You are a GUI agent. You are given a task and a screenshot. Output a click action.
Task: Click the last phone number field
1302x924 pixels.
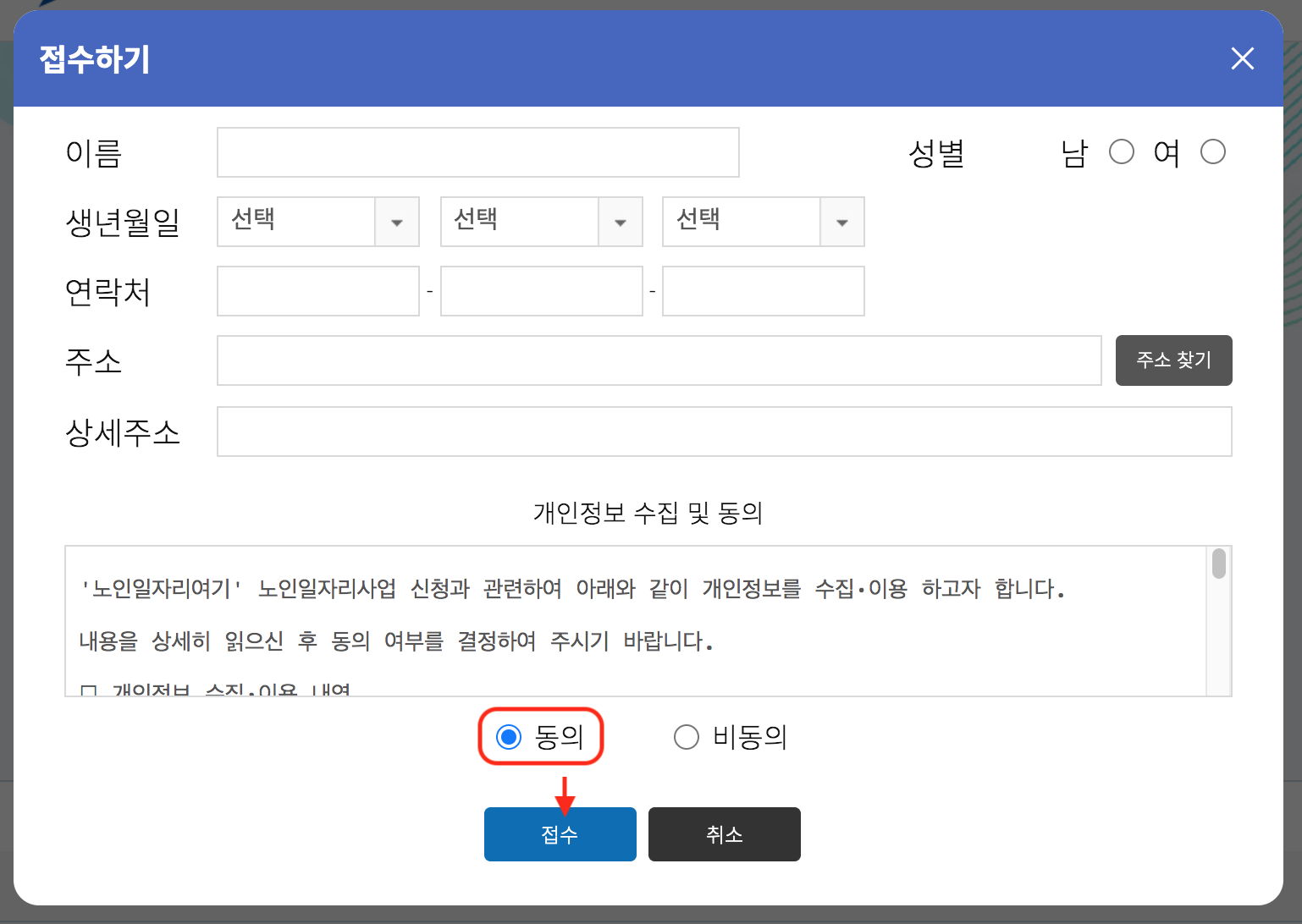(x=762, y=290)
